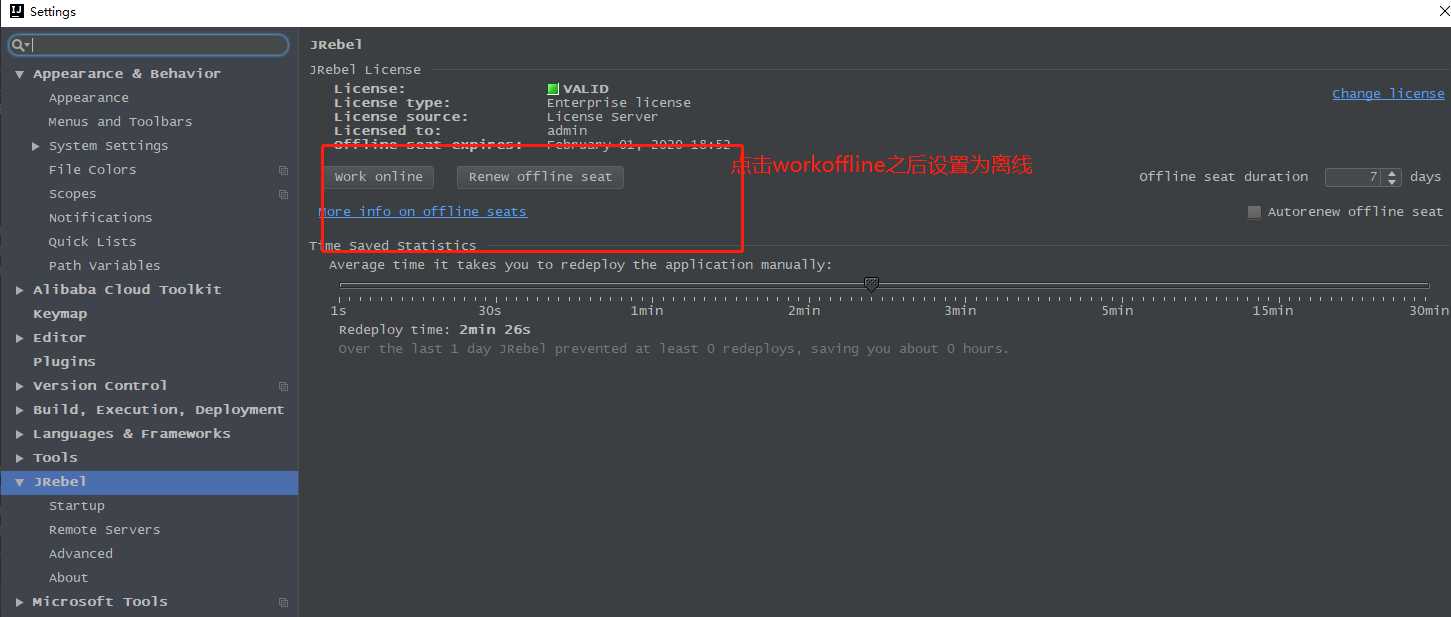This screenshot has height=617, width=1451.
Task: Click the project-level icon next to File Colors
Action: point(283,170)
